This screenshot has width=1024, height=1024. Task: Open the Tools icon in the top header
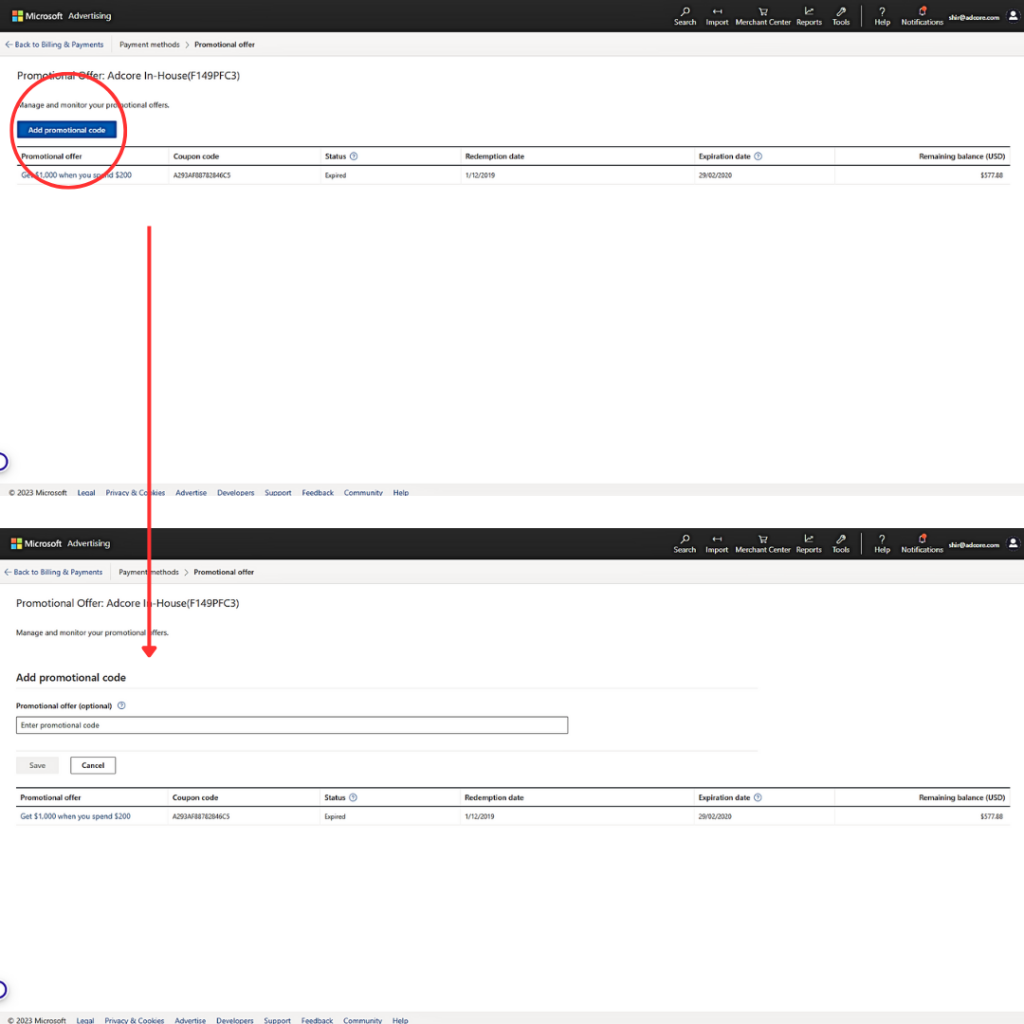841,14
